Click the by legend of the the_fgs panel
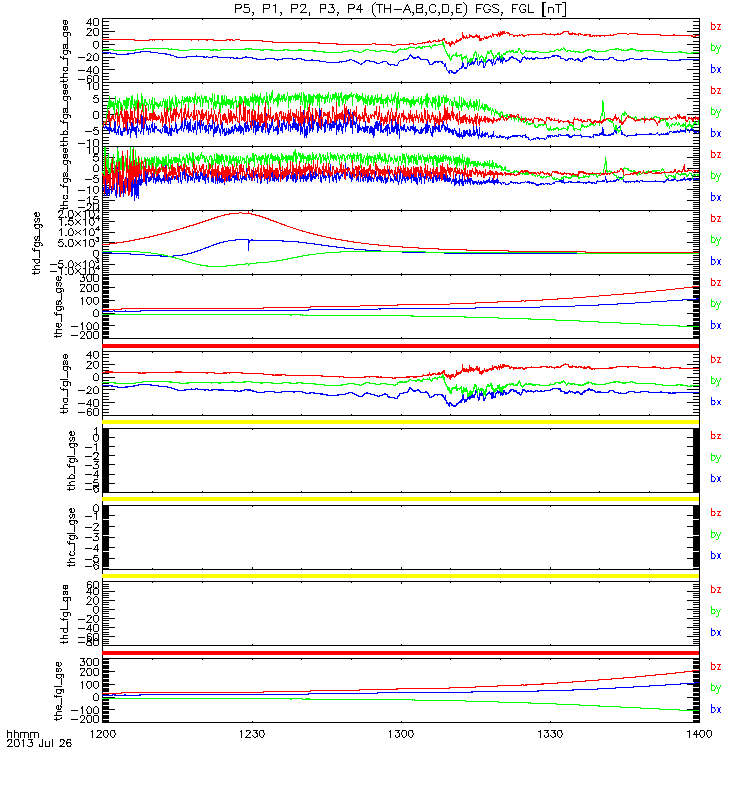Viewport: 750px width, 800px height. 716,304
